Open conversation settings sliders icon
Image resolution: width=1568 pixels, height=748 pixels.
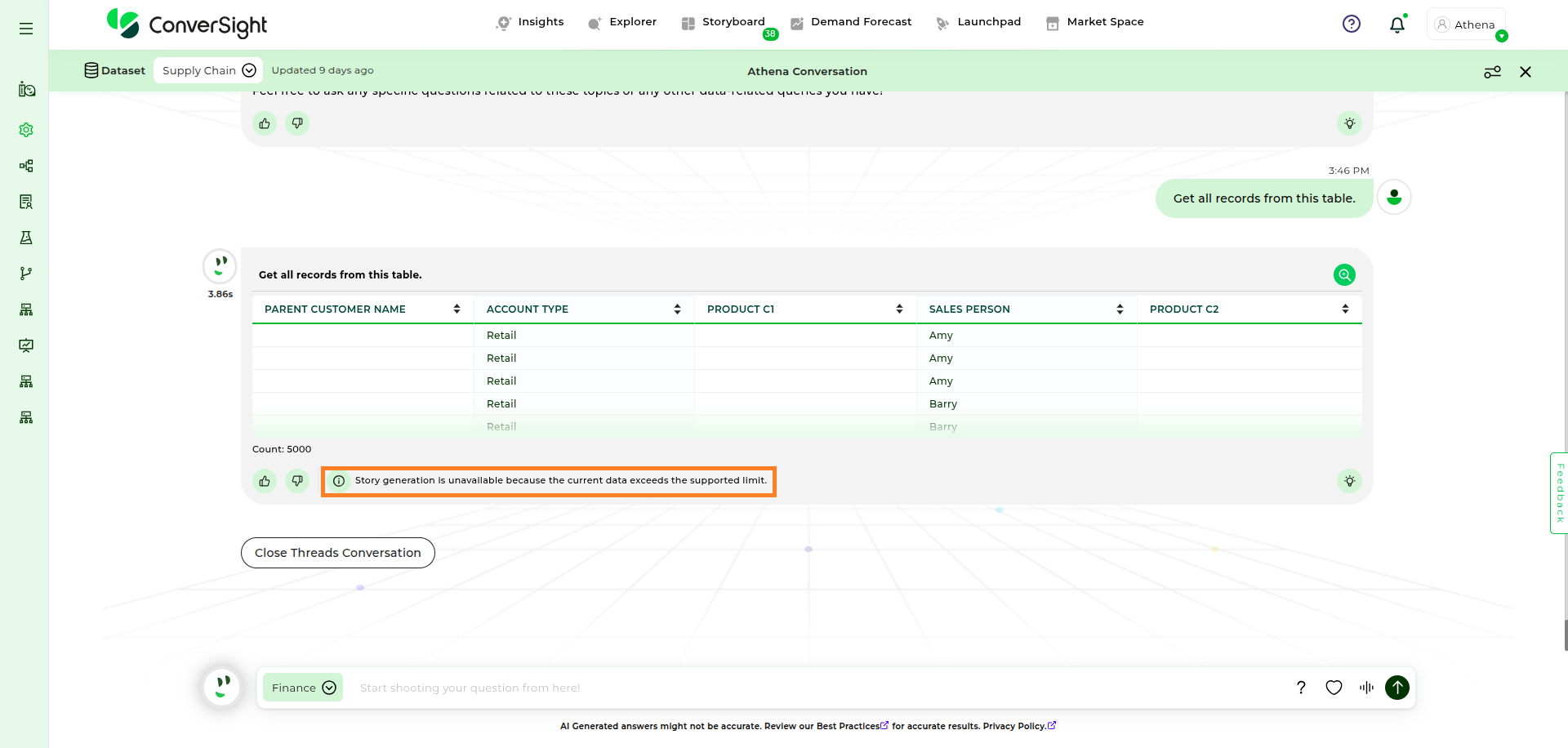coord(1492,72)
